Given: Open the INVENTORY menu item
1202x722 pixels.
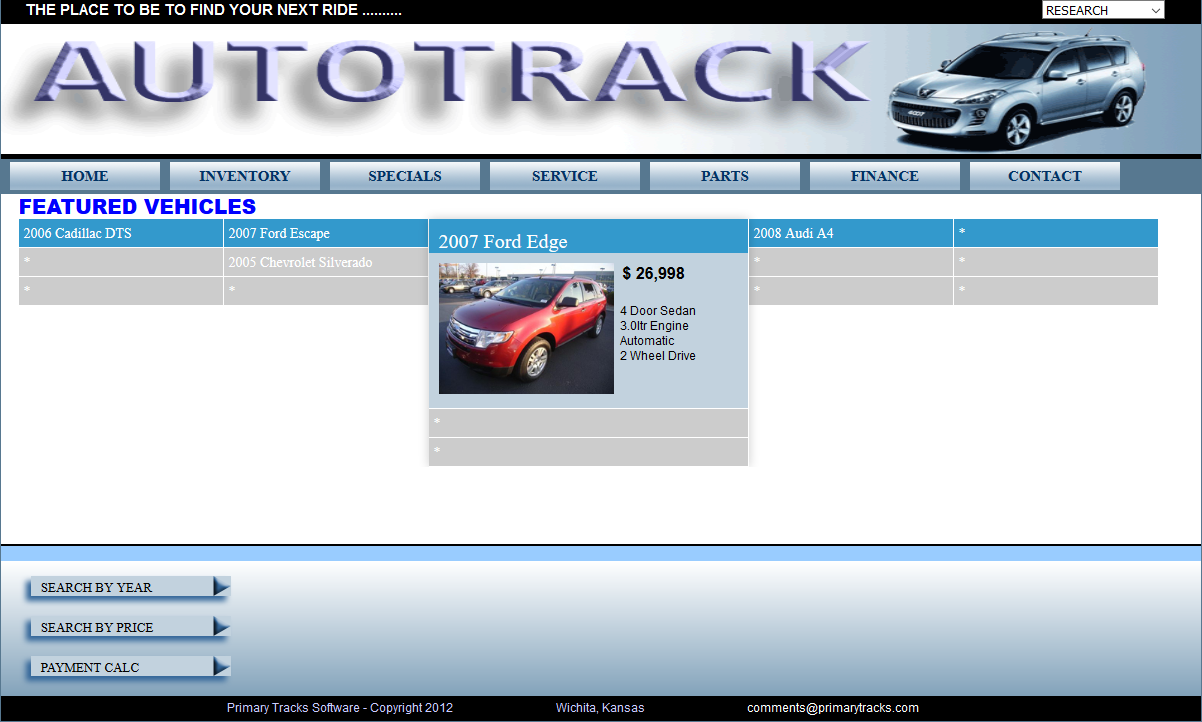Looking at the screenshot, I should (245, 176).
